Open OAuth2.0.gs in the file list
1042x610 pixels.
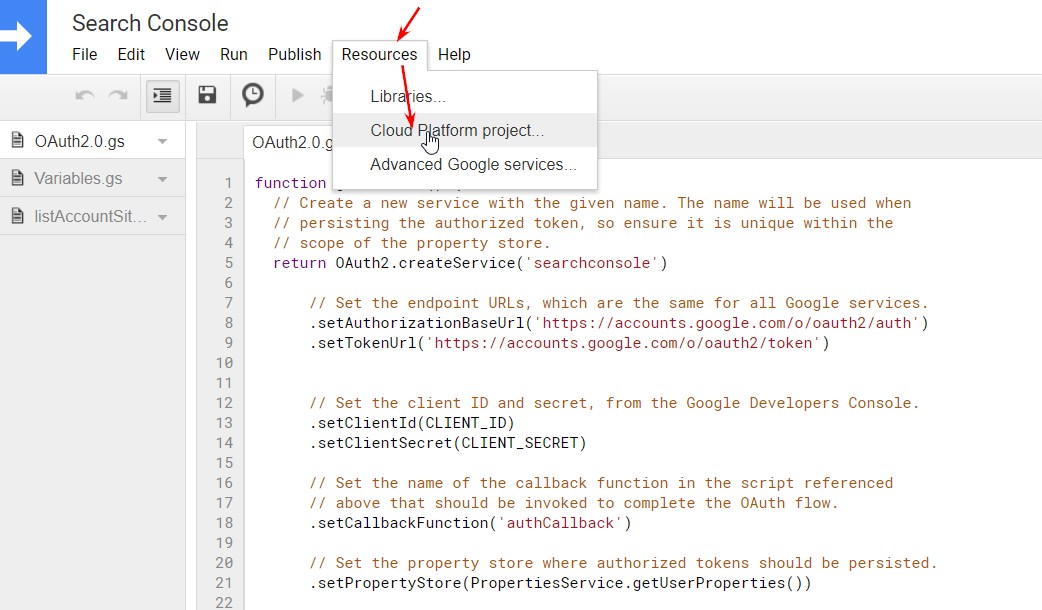(x=80, y=142)
